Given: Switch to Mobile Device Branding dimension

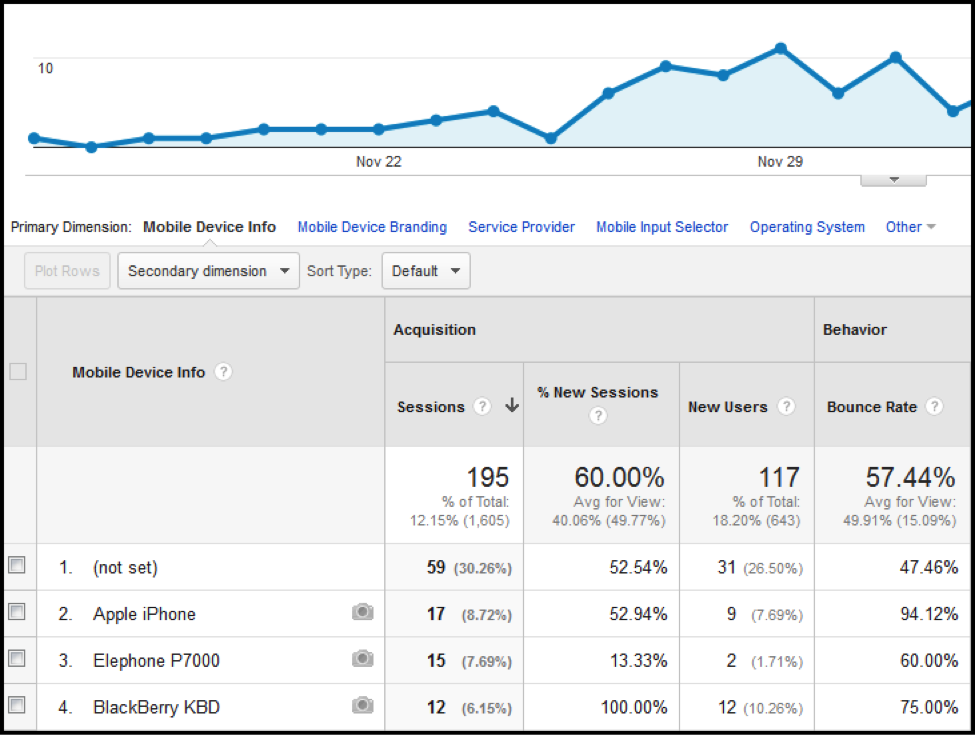Looking at the screenshot, I should 372,227.
